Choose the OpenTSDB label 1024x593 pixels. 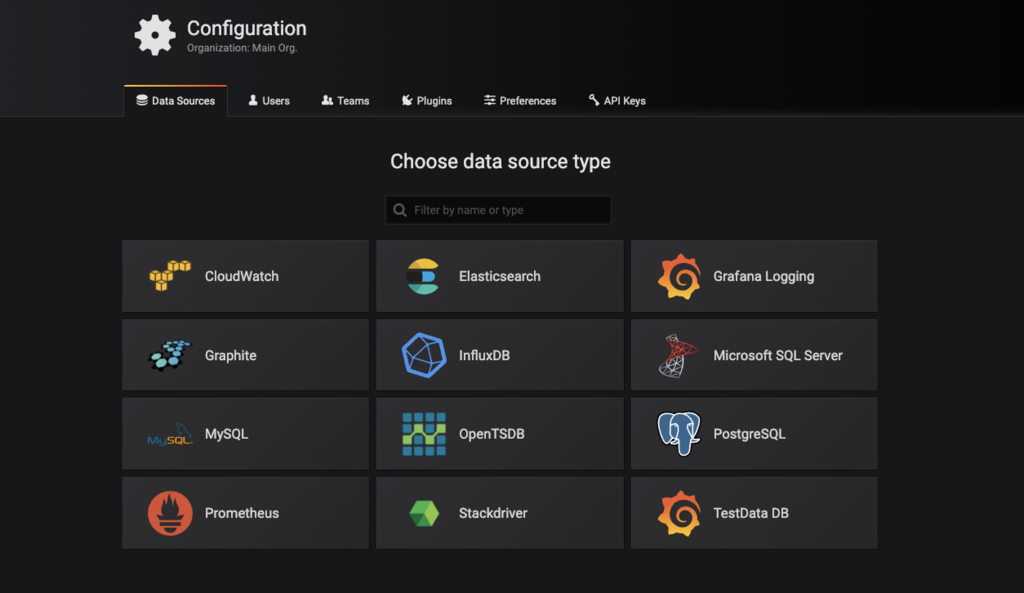click(x=491, y=434)
